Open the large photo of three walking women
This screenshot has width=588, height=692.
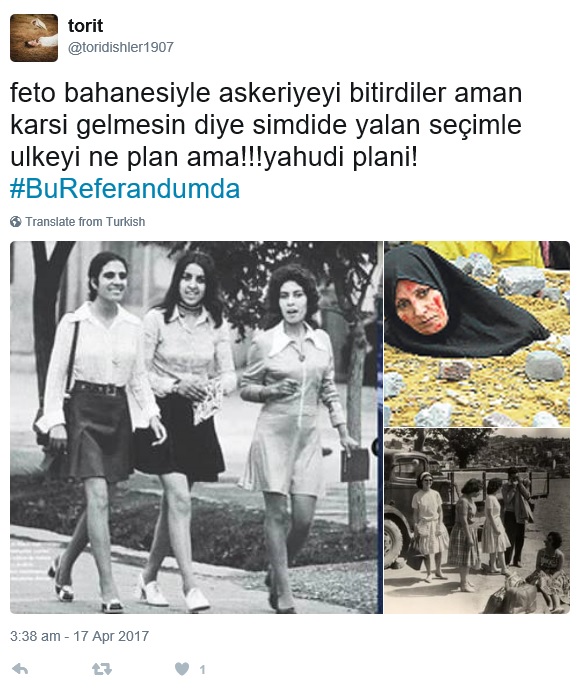pos(196,427)
